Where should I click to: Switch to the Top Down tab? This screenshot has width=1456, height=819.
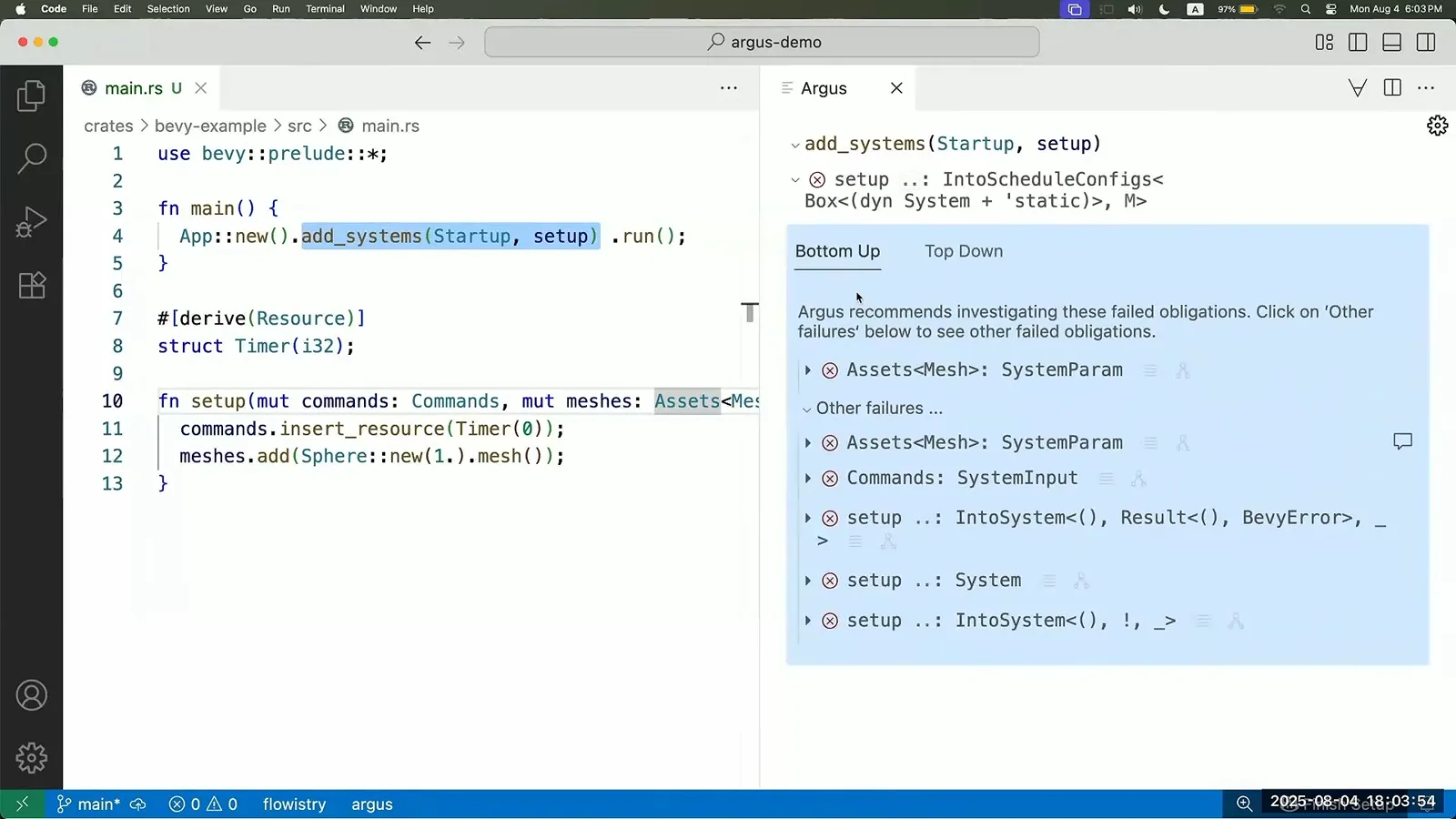click(x=964, y=251)
